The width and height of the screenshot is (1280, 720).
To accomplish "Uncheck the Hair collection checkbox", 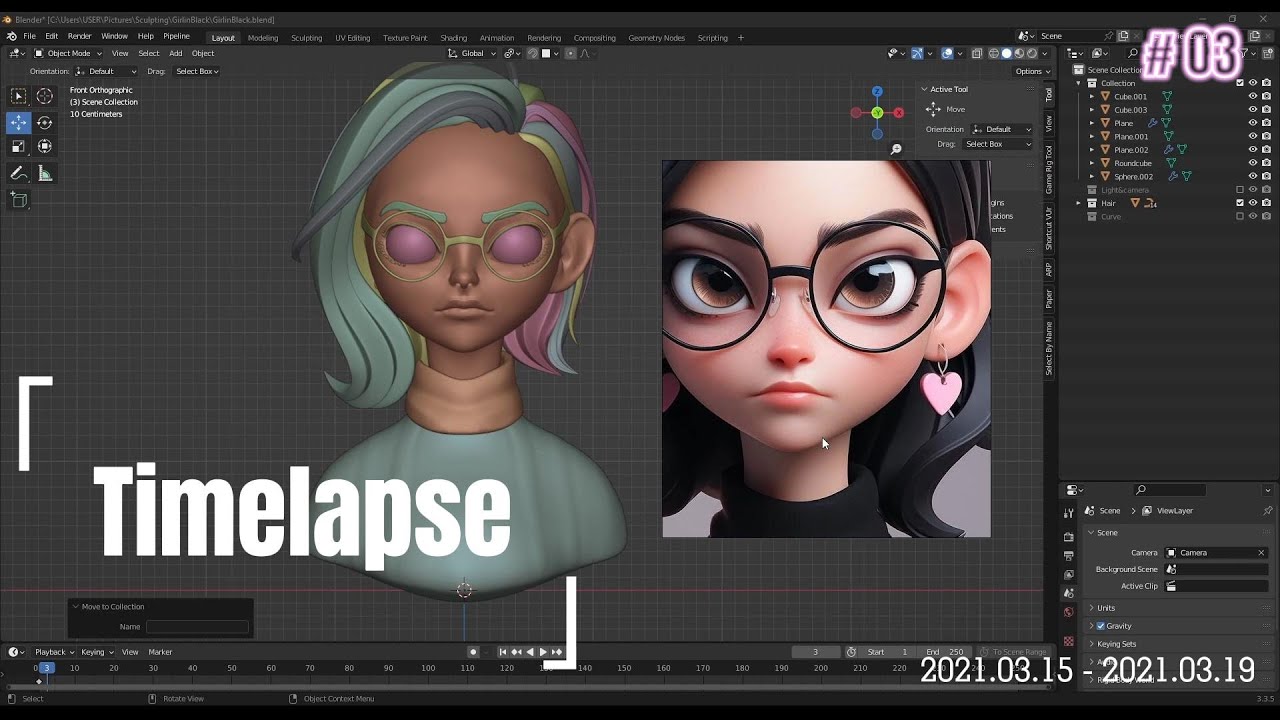I will pos(1240,203).
